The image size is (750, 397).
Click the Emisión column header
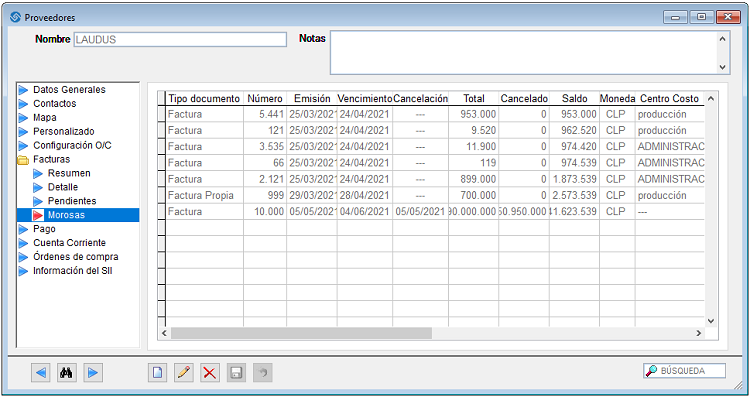312,99
